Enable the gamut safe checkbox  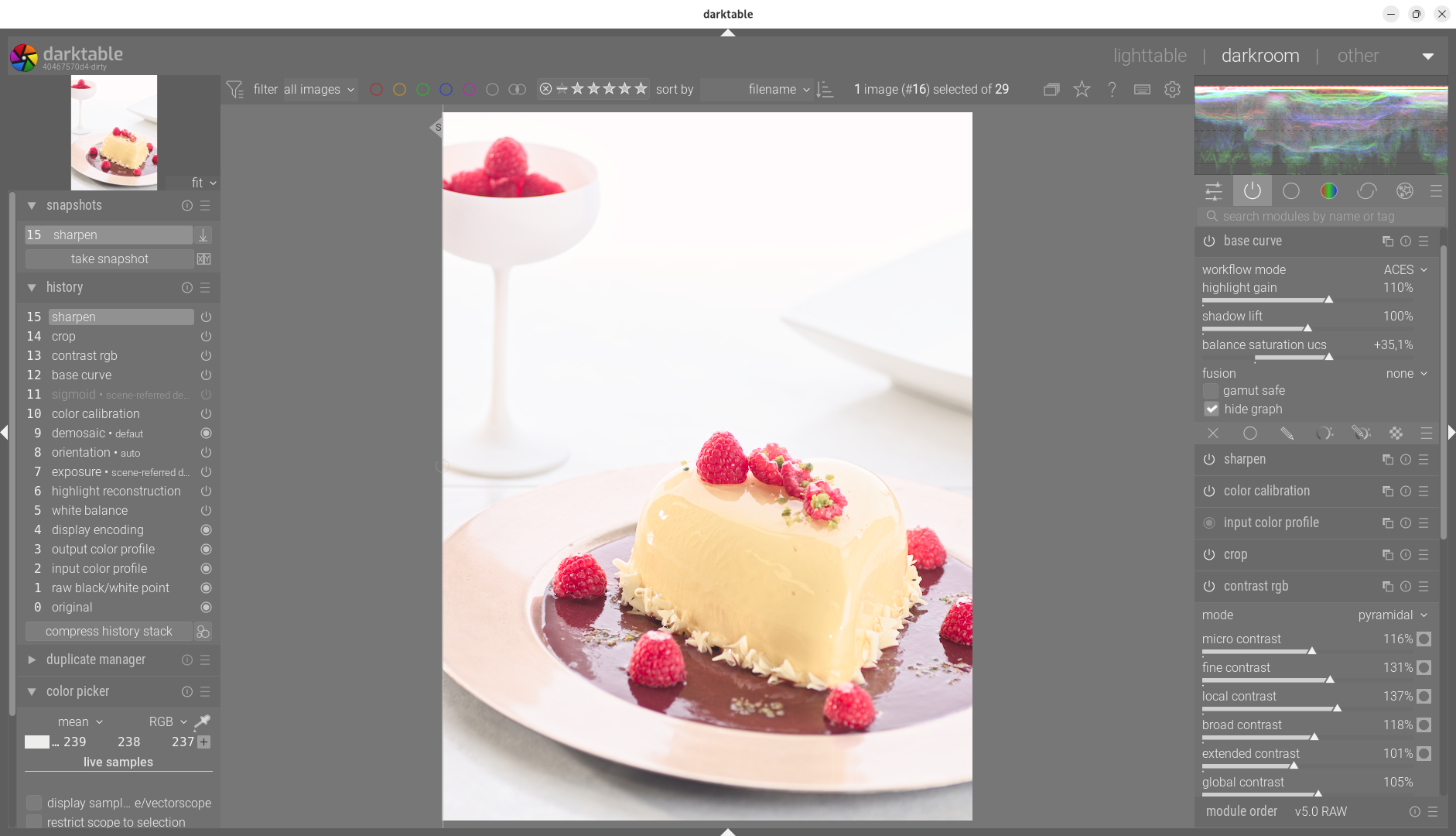click(x=1211, y=391)
